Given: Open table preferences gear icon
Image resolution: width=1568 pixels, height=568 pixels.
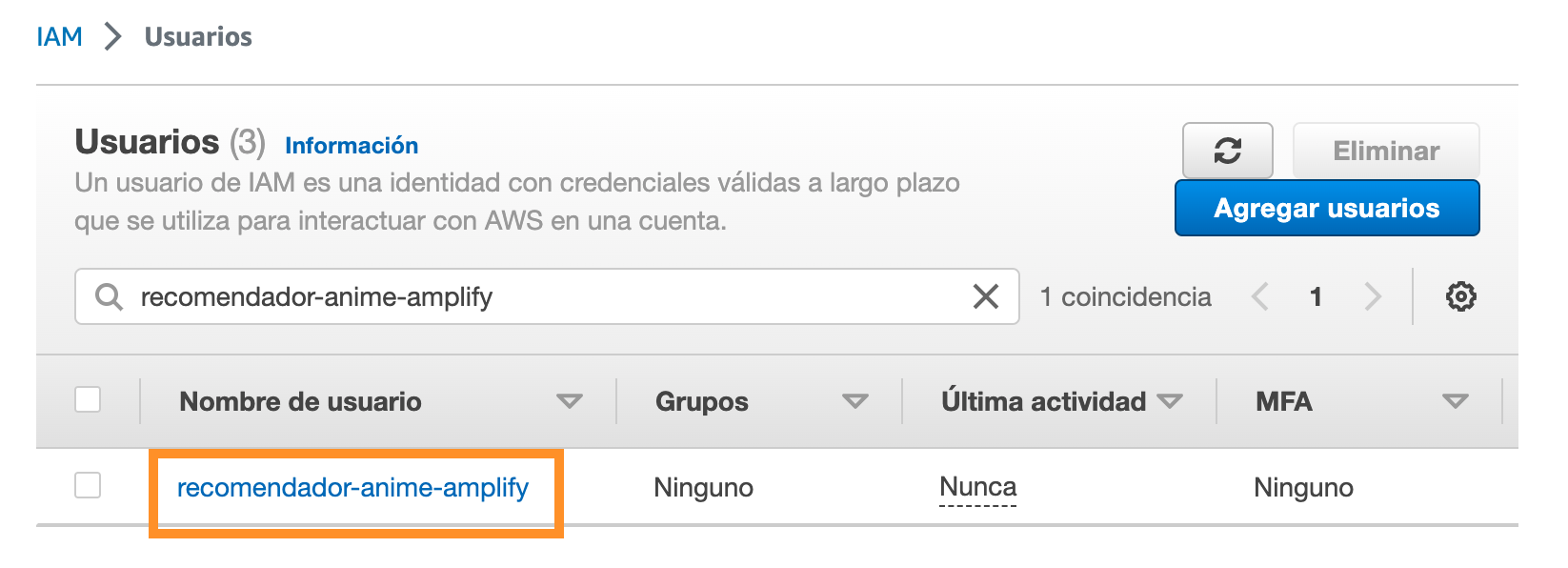Looking at the screenshot, I should coord(1460,296).
